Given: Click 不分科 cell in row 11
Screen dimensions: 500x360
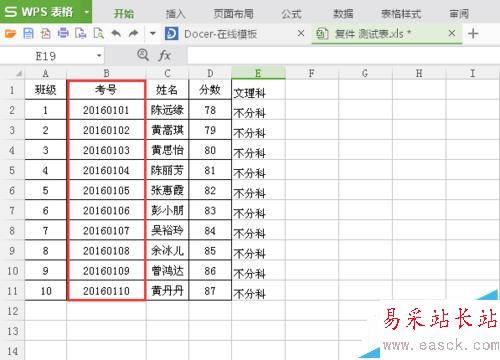Looking at the screenshot, I should [258, 291].
